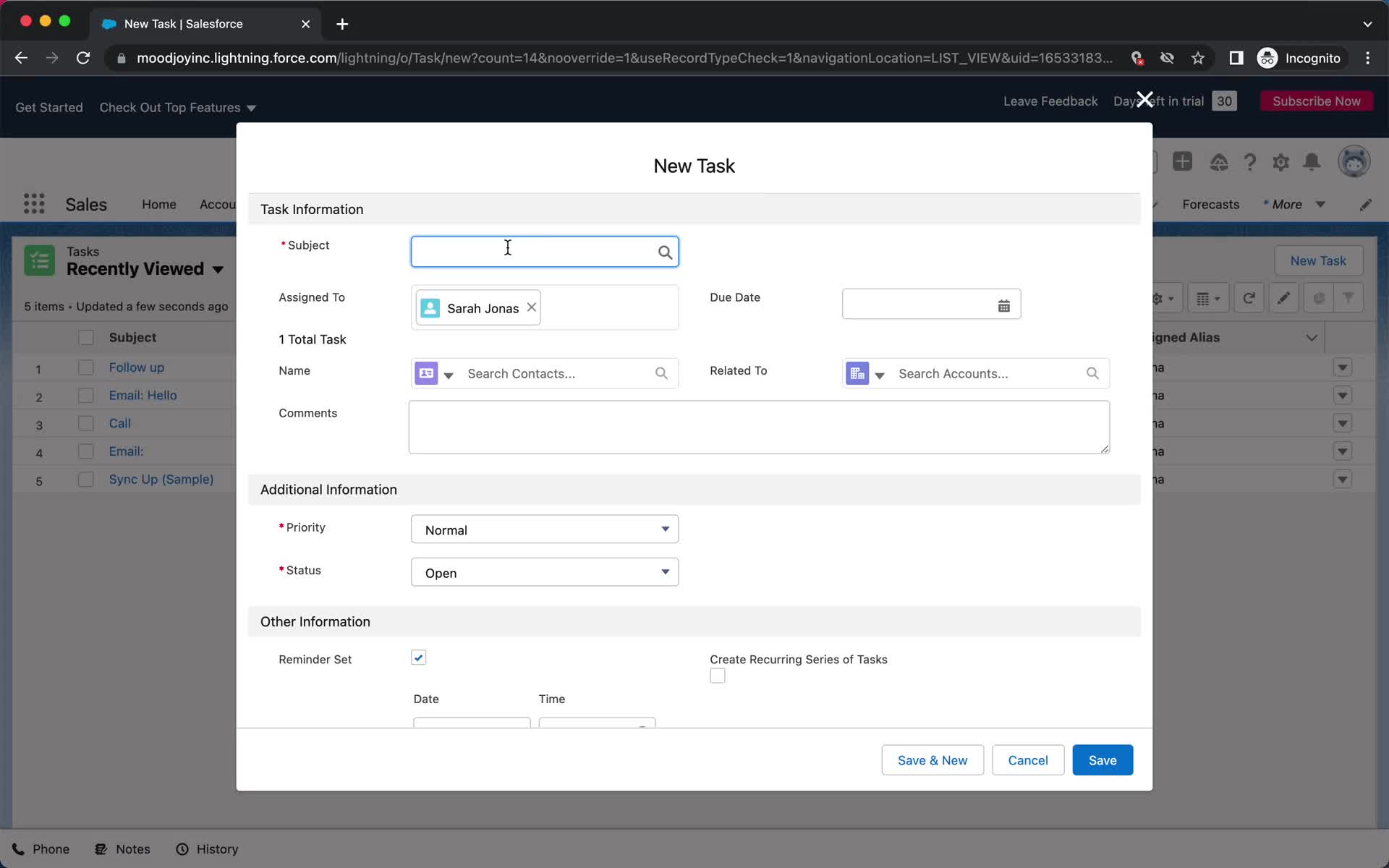Open the Help question mark icon
1389x868 pixels.
pyautogui.click(x=1250, y=162)
